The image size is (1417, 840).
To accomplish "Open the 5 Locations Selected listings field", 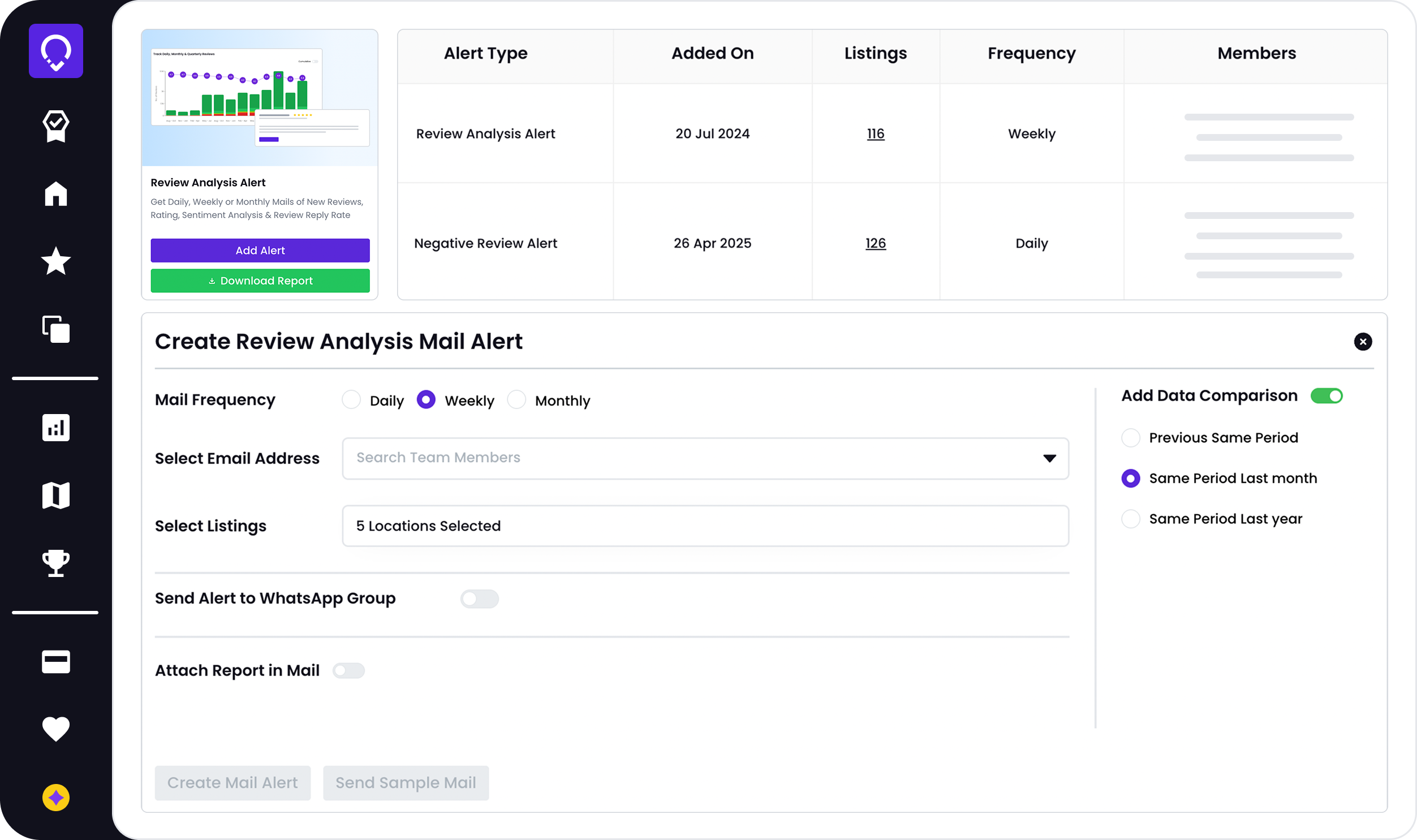I will click(704, 526).
